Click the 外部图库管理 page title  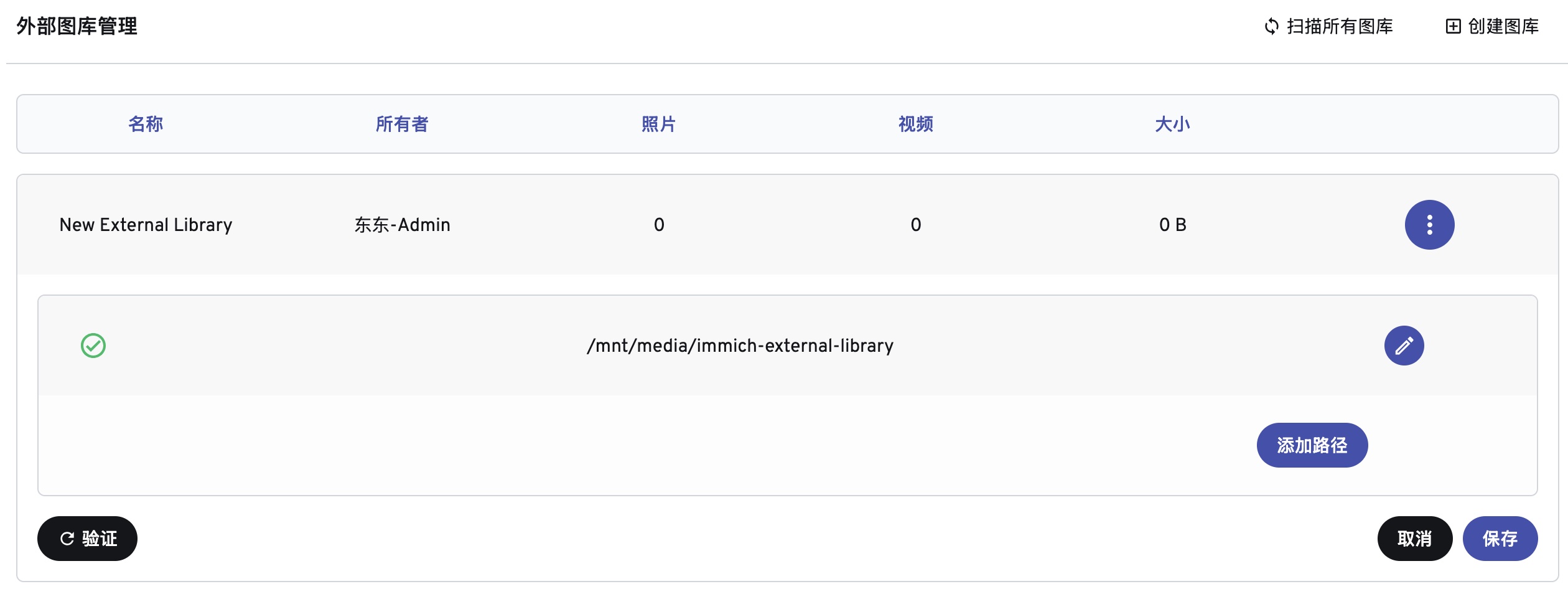click(77, 26)
